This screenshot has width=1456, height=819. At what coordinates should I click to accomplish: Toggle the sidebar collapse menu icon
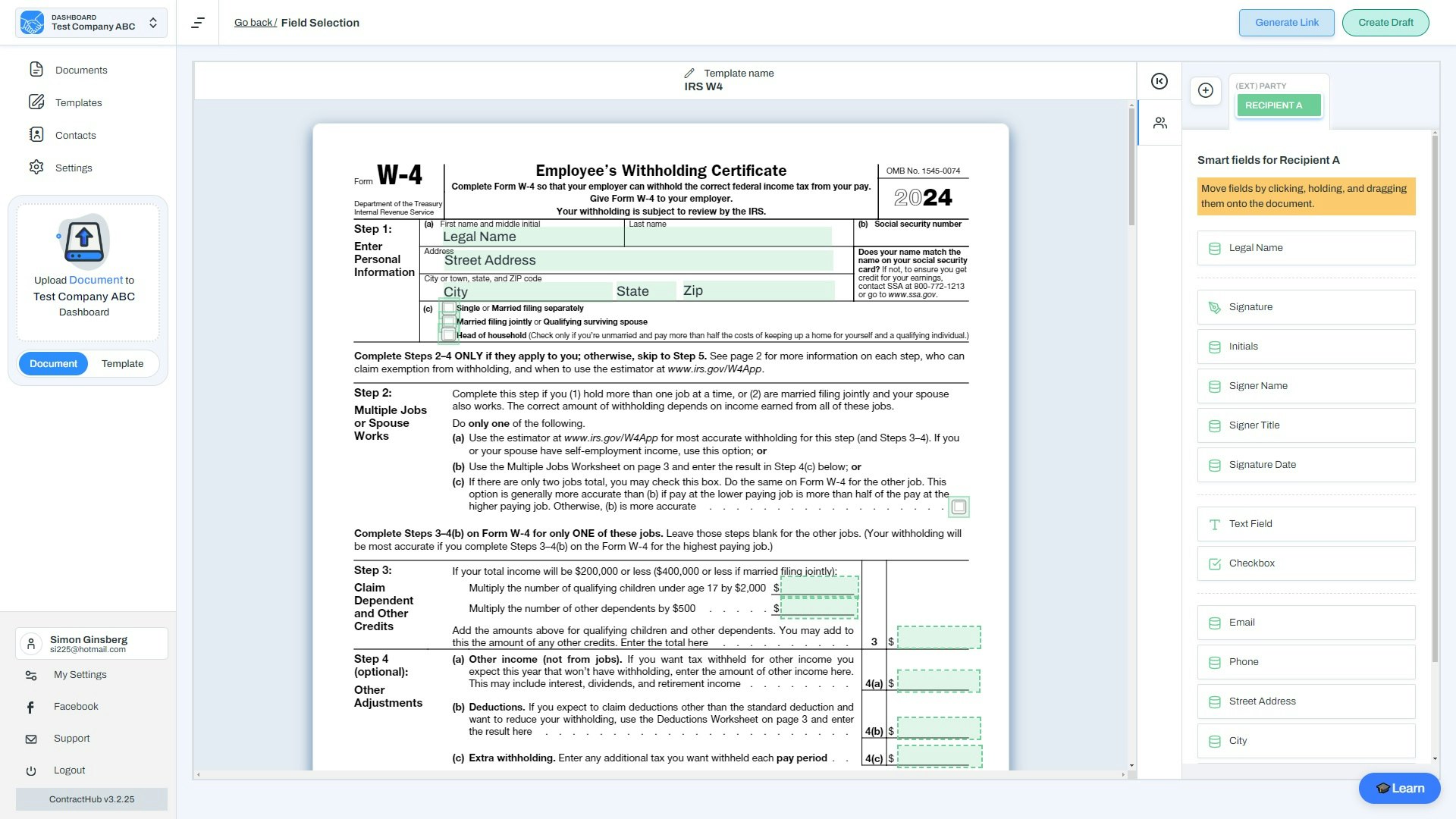198,23
